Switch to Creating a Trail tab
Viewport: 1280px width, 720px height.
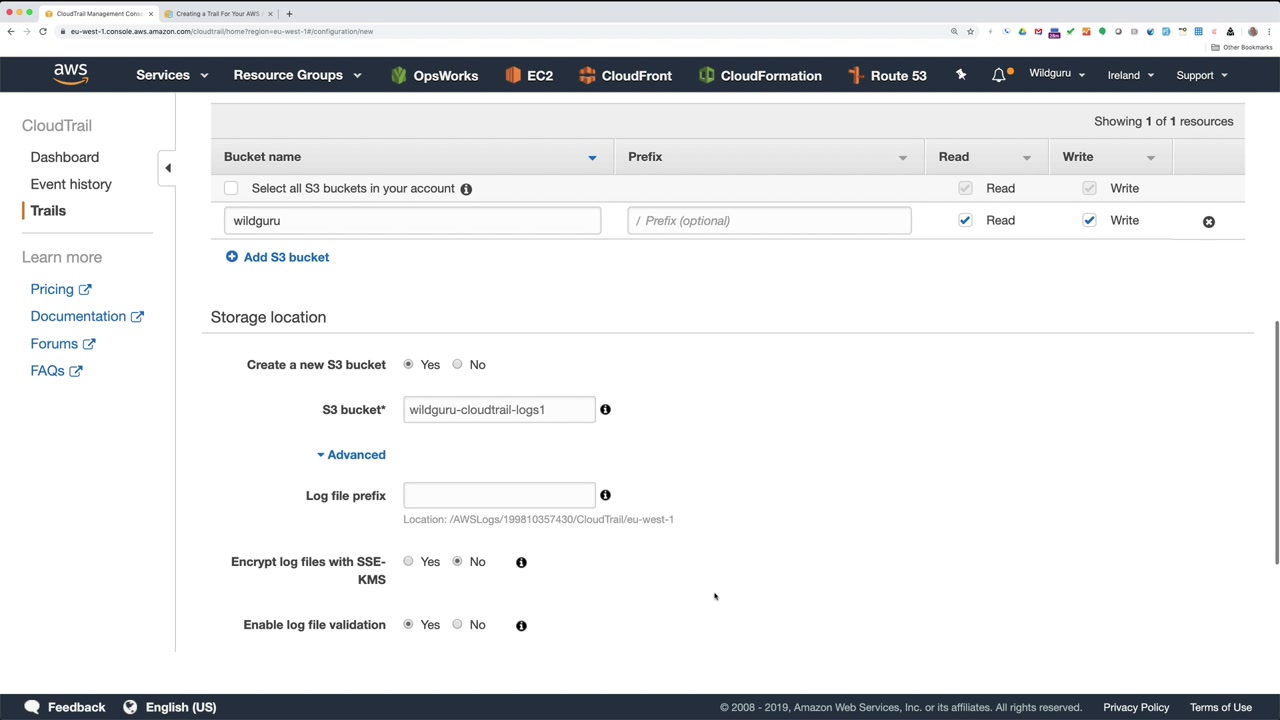(x=217, y=14)
